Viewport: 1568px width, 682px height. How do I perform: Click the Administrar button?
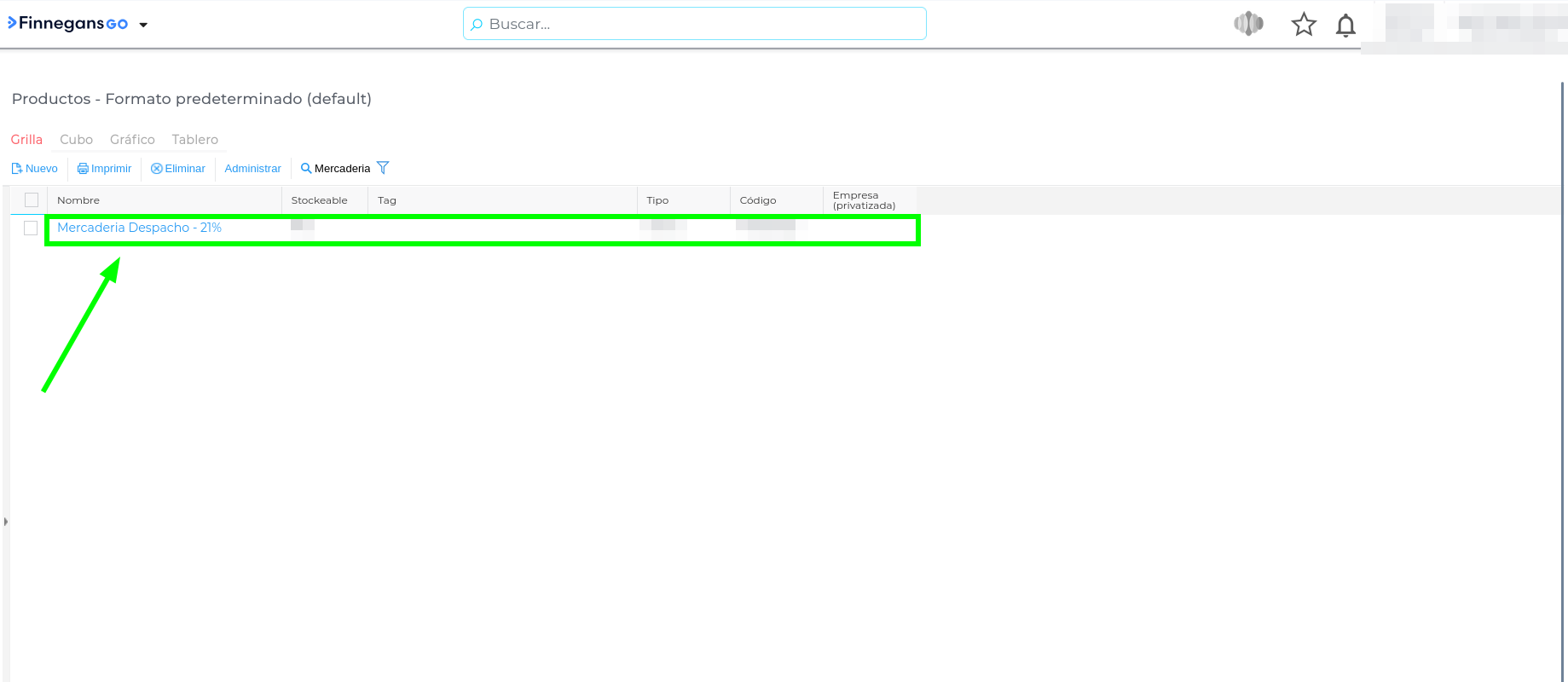point(252,169)
